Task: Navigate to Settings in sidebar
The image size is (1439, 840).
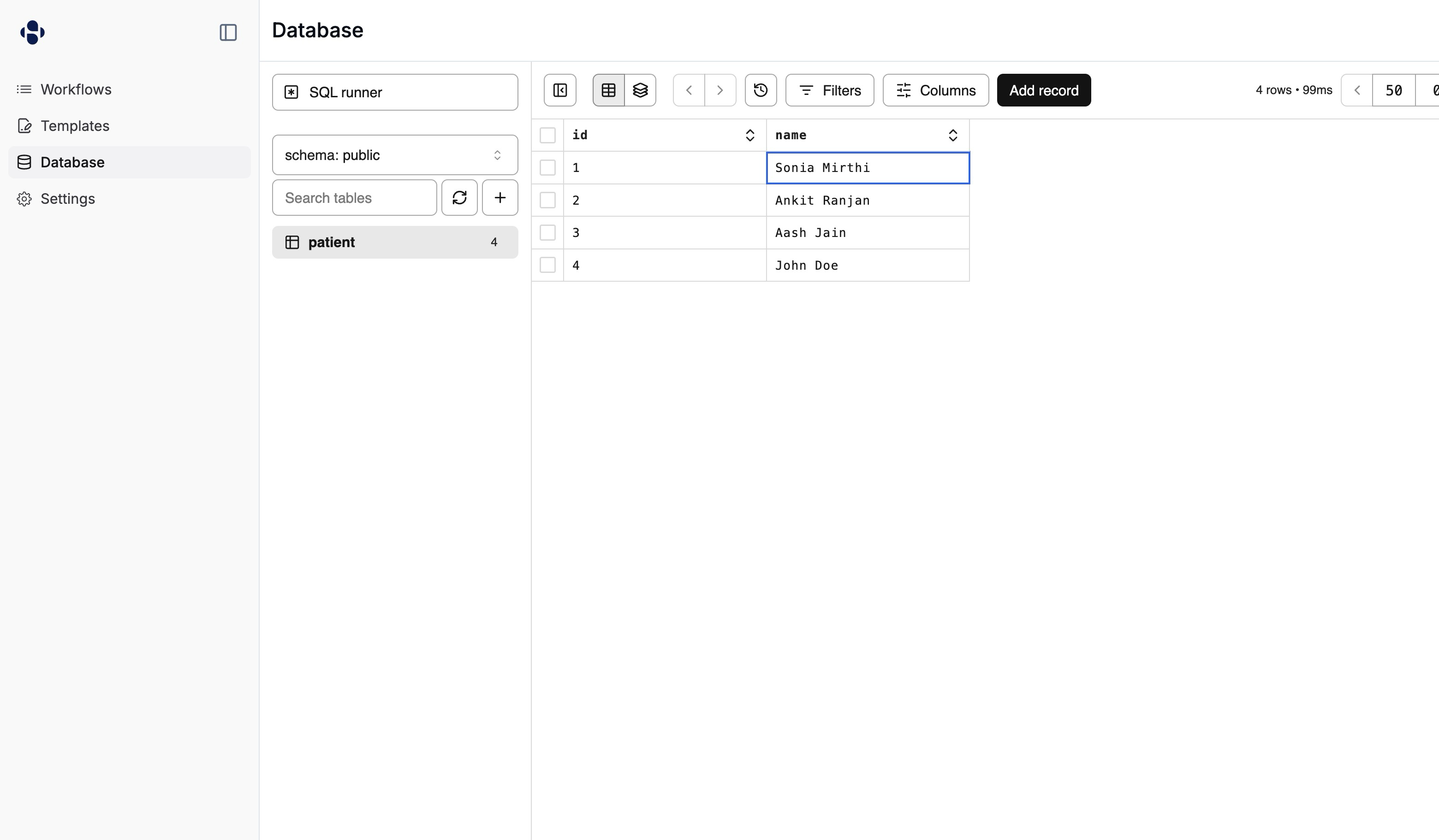Action: [x=67, y=199]
